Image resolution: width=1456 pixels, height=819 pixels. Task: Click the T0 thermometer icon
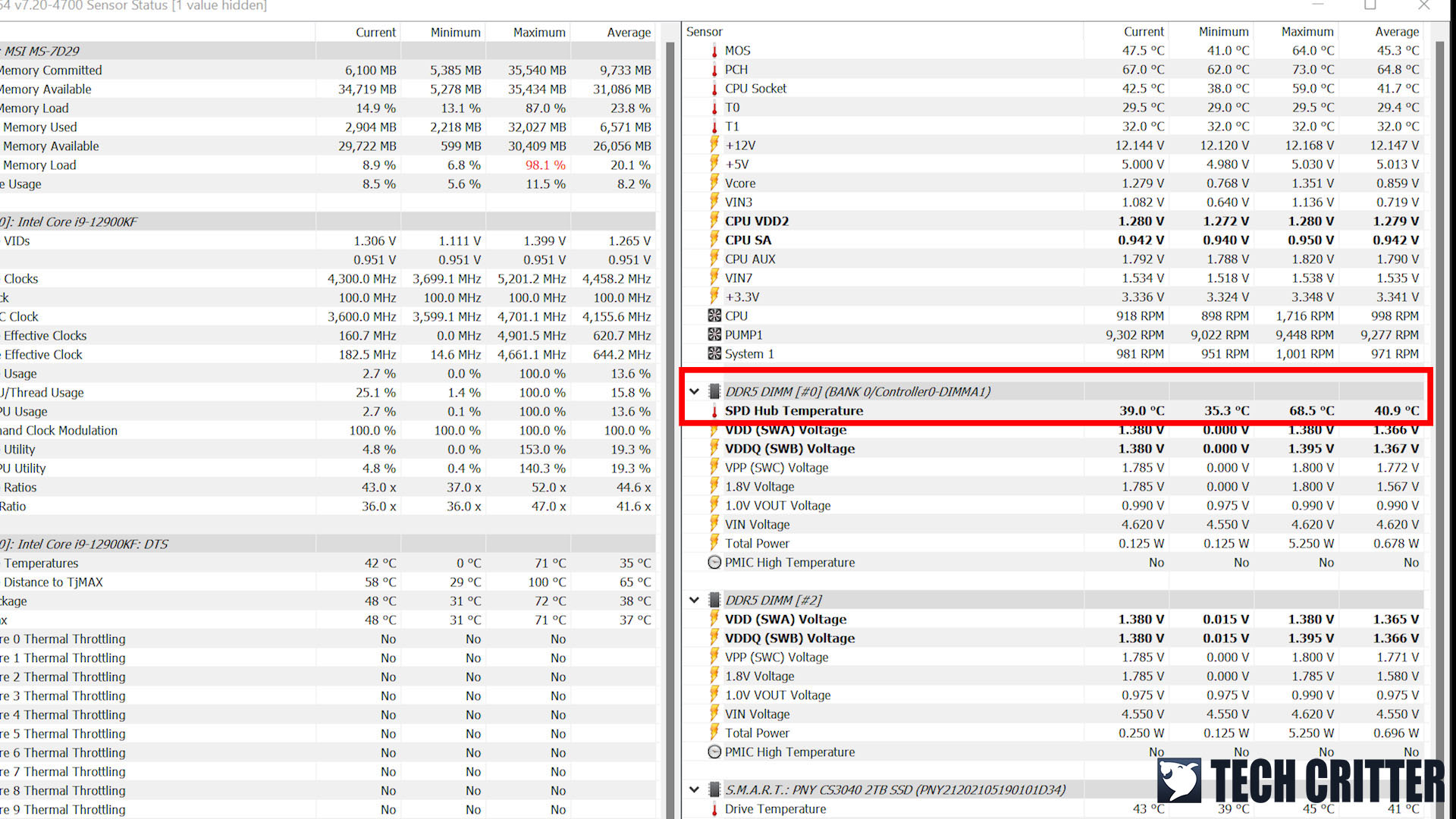[714, 108]
